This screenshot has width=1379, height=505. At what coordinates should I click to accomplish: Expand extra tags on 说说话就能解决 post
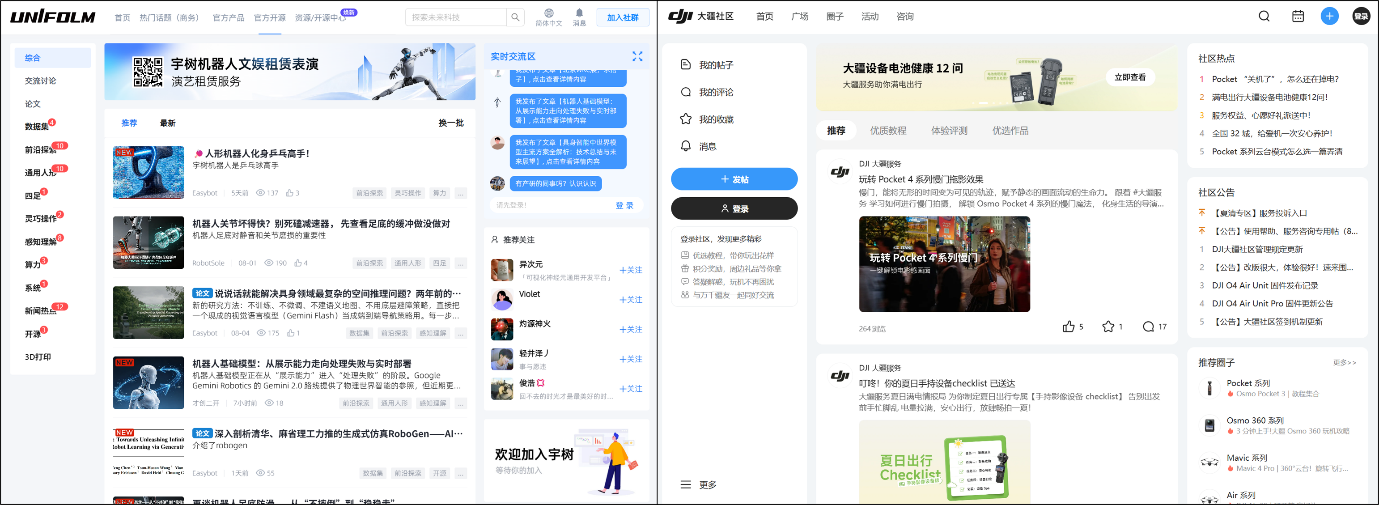[461, 332]
